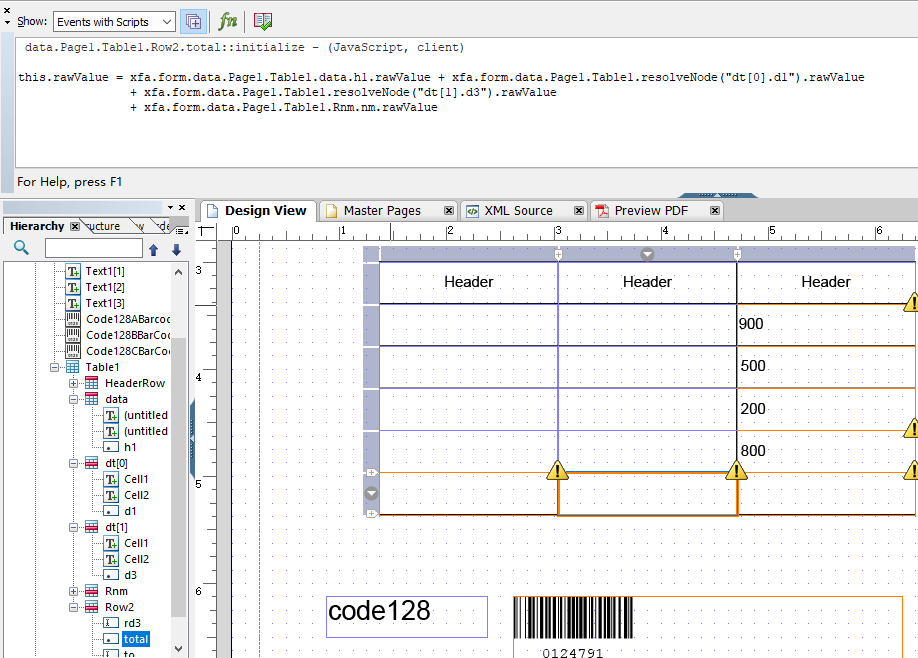Screen dimensions: 918x658
Task: Open the Show events dropdown
Action: click(x=114, y=22)
